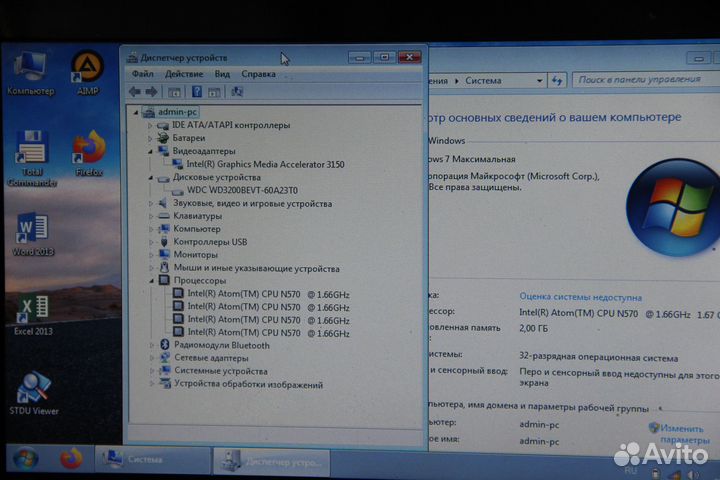Collapse the Процессоры node
The width and height of the screenshot is (720, 480).
152,281
